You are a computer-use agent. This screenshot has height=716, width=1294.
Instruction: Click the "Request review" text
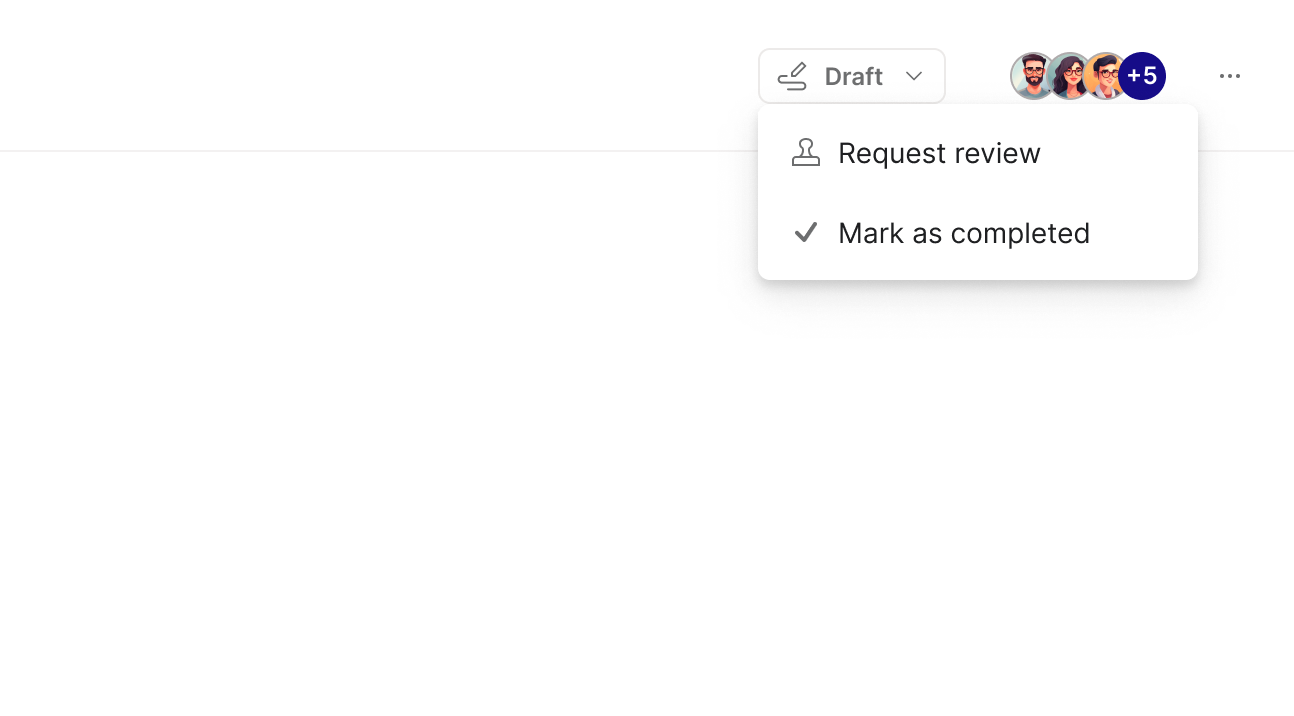pyautogui.click(x=939, y=153)
